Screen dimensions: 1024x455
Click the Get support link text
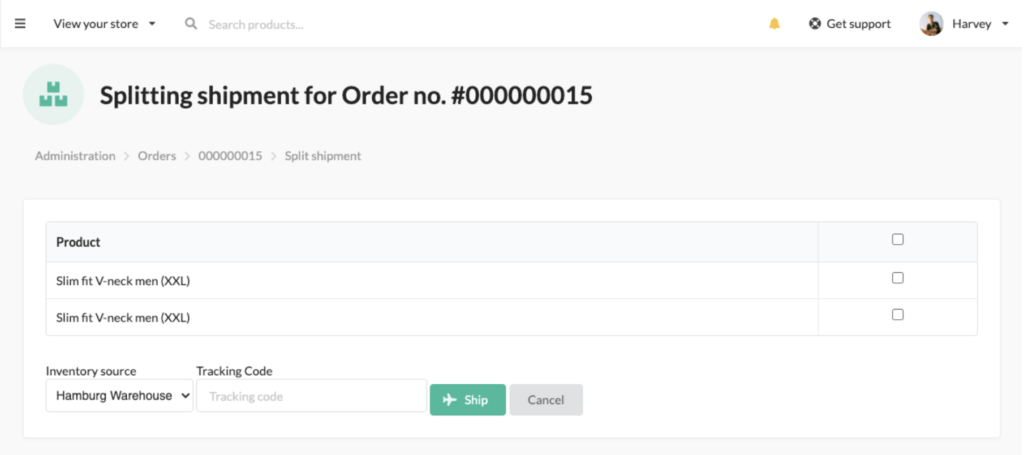859,24
